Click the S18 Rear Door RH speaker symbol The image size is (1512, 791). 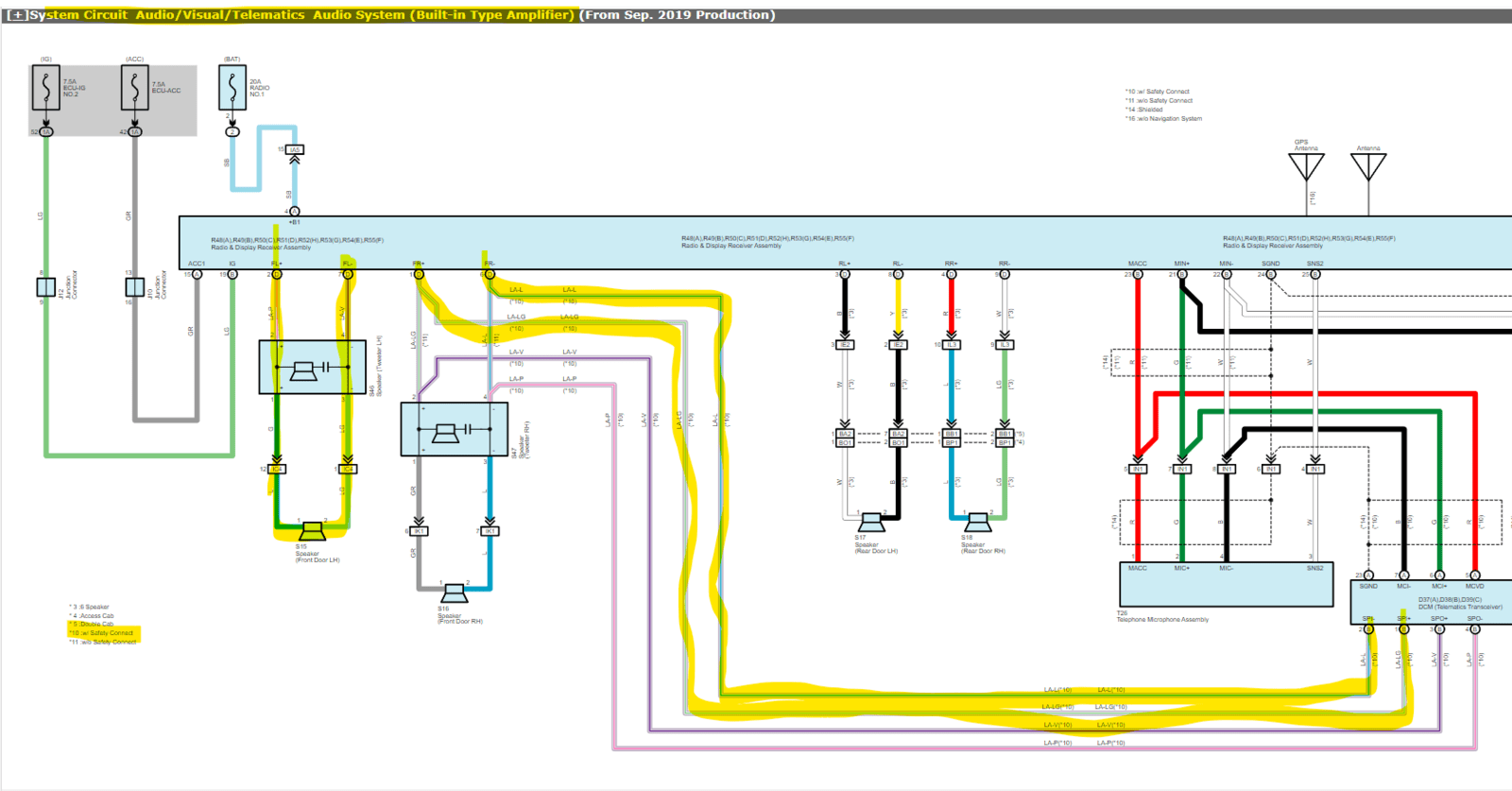[x=978, y=522]
